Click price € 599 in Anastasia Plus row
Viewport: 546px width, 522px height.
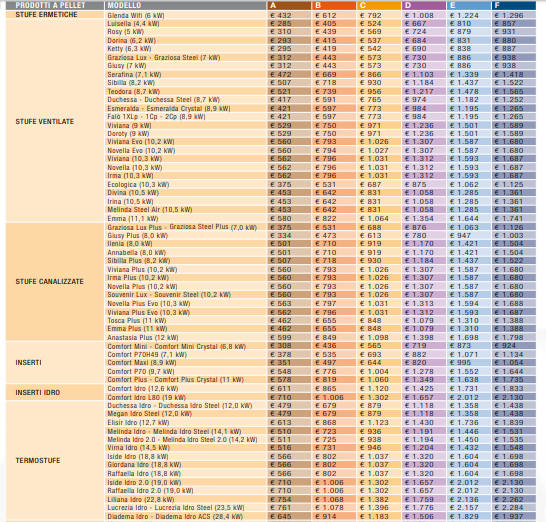[281, 338]
